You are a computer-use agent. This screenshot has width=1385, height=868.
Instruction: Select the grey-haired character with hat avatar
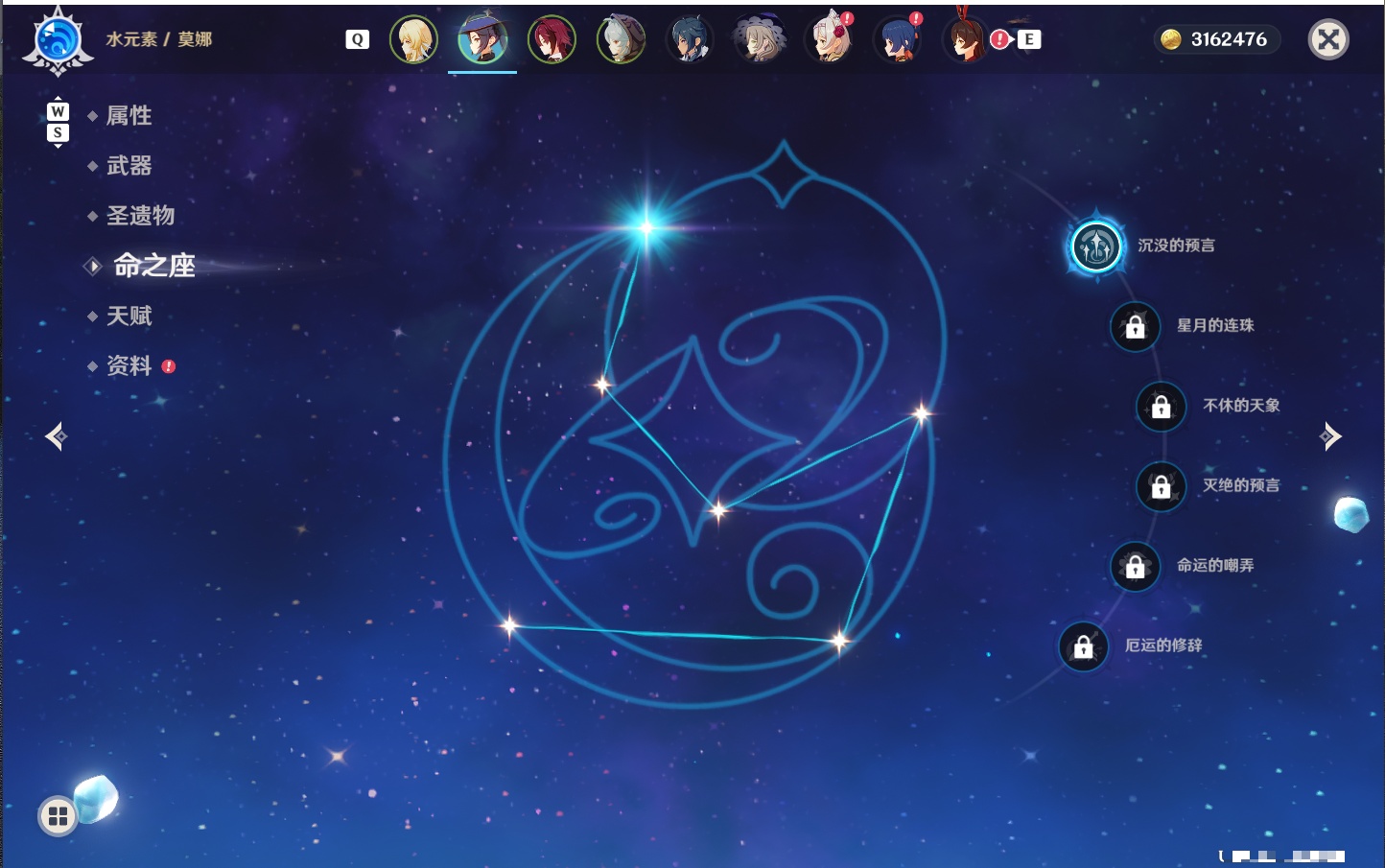[759, 39]
